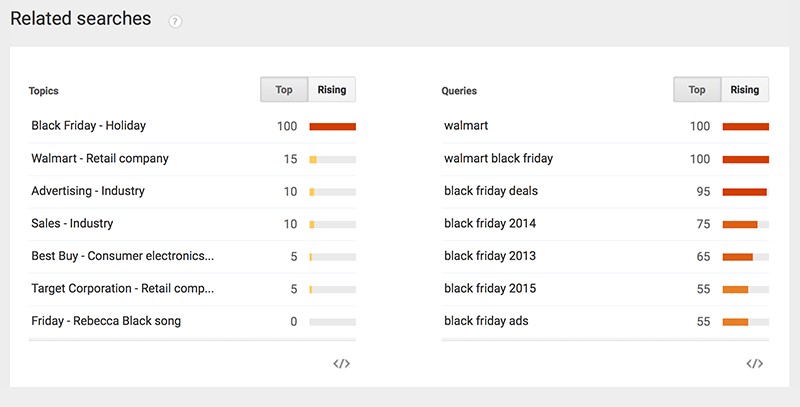Click embed code icon under Topics list

coord(341,364)
